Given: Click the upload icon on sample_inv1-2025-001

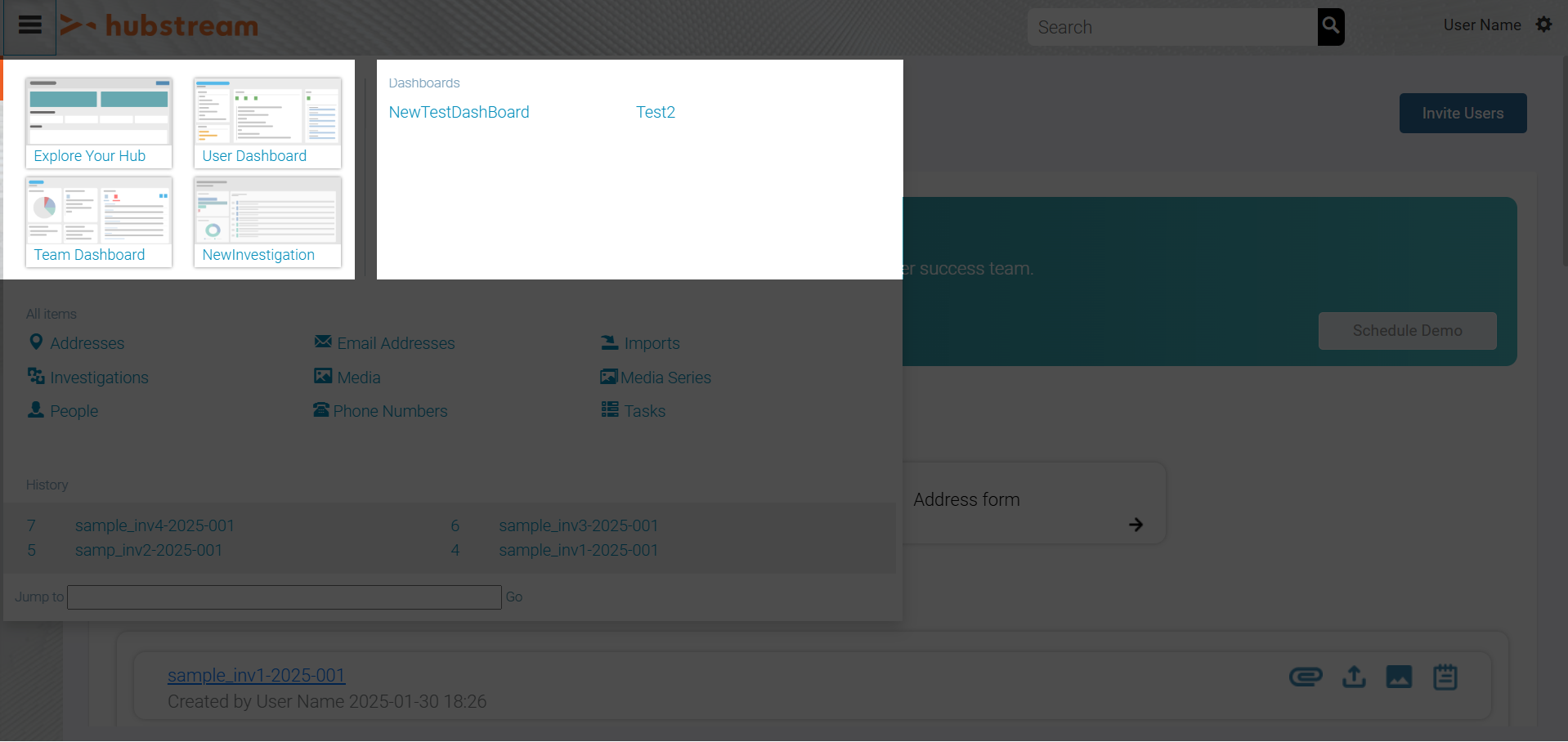Looking at the screenshot, I should 1353,677.
